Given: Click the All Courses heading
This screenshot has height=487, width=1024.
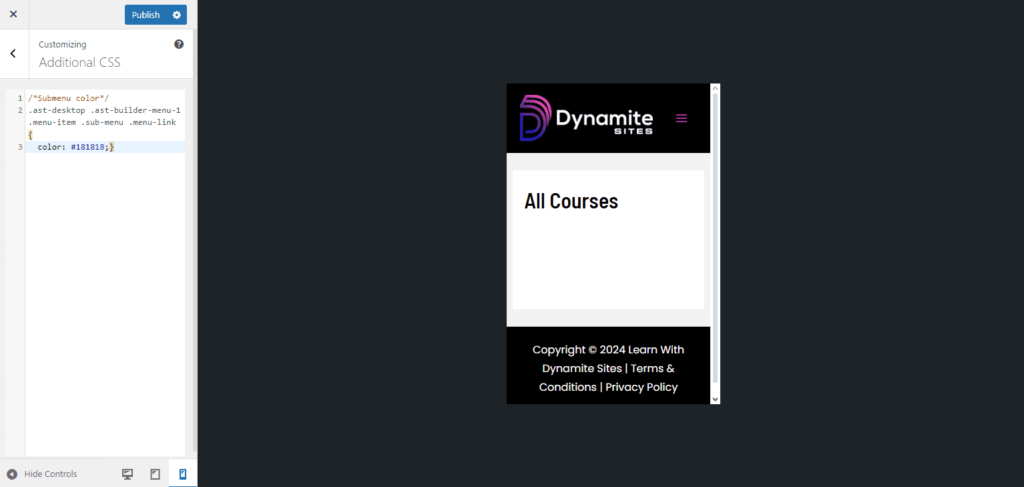Looking at the screenshot, I should (571, 201).
